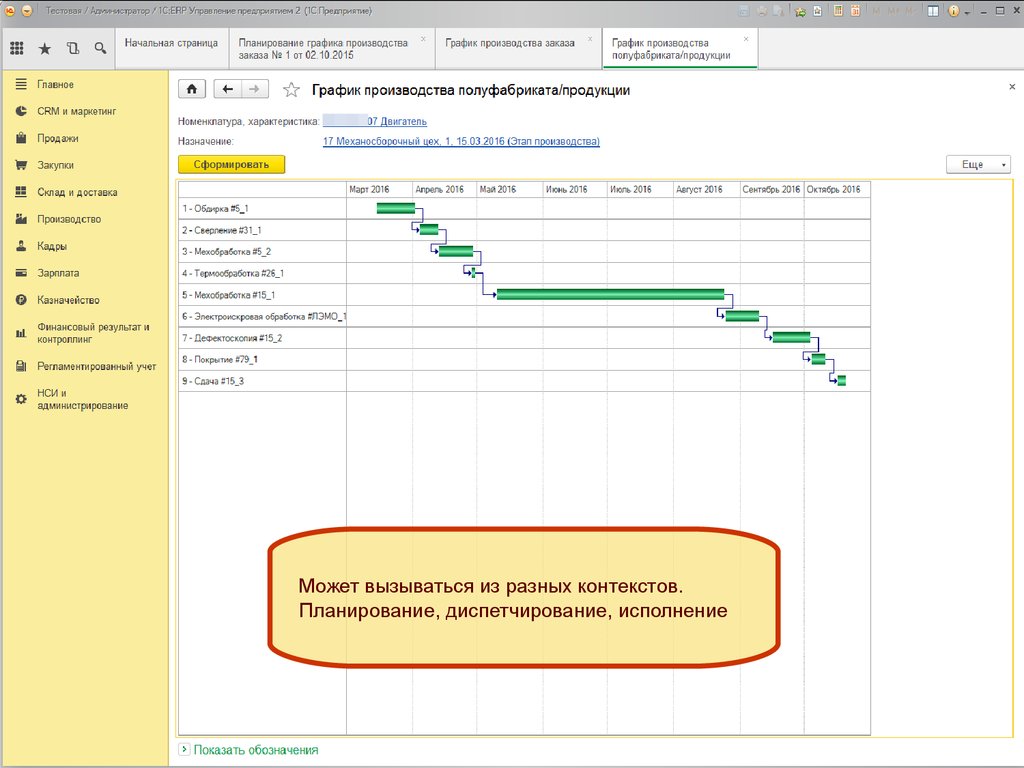Click the Обдирка green Gantt bar

point(396,208)
